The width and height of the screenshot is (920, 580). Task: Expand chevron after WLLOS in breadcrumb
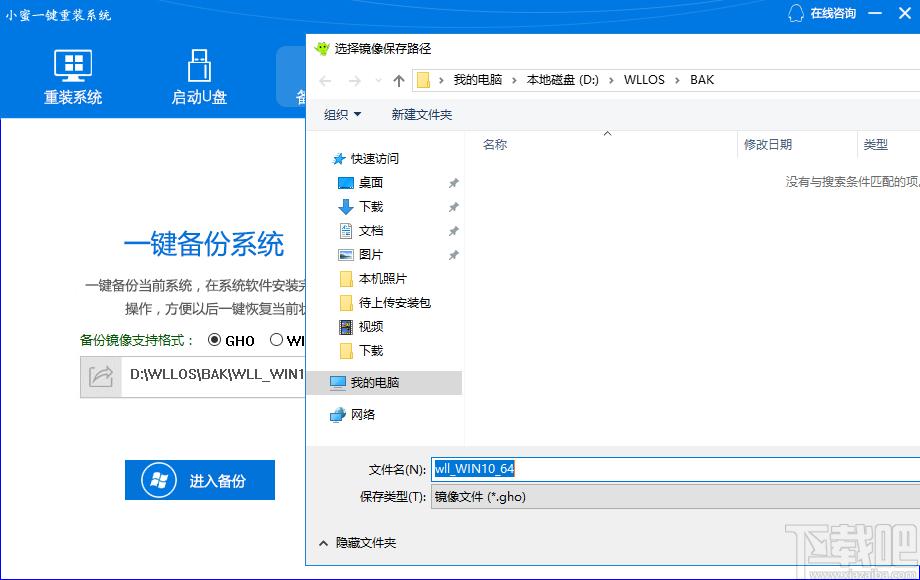(677, 80)
